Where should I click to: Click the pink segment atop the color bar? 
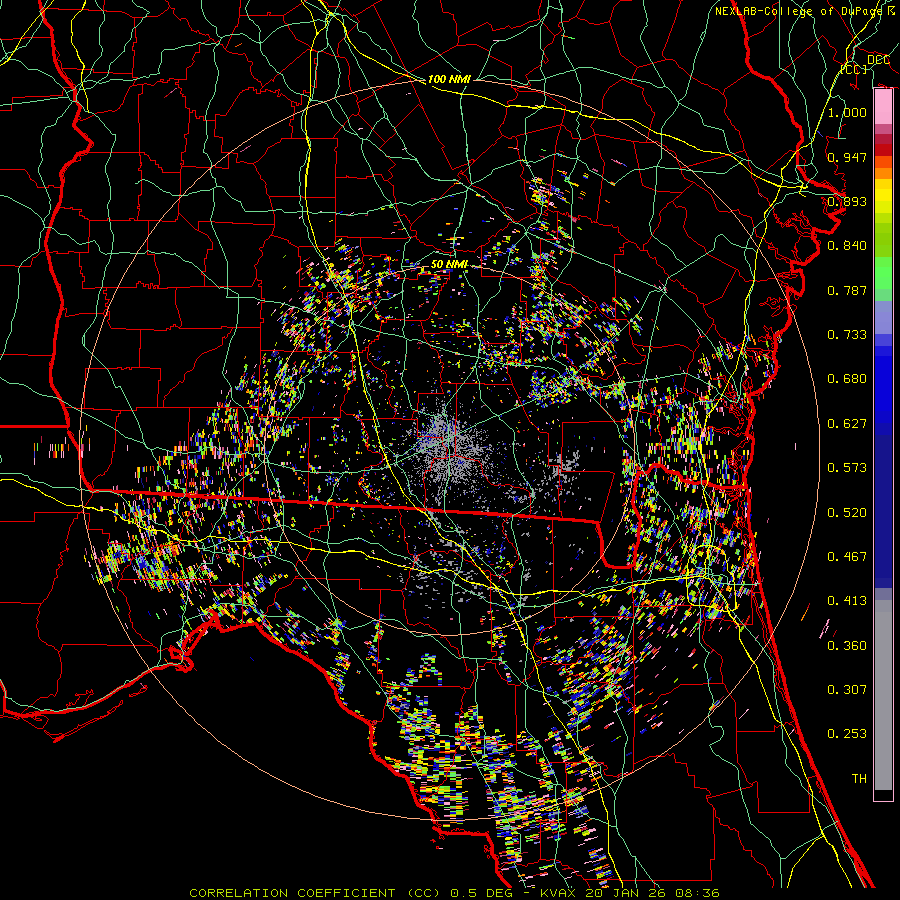[x=883, y=105]
